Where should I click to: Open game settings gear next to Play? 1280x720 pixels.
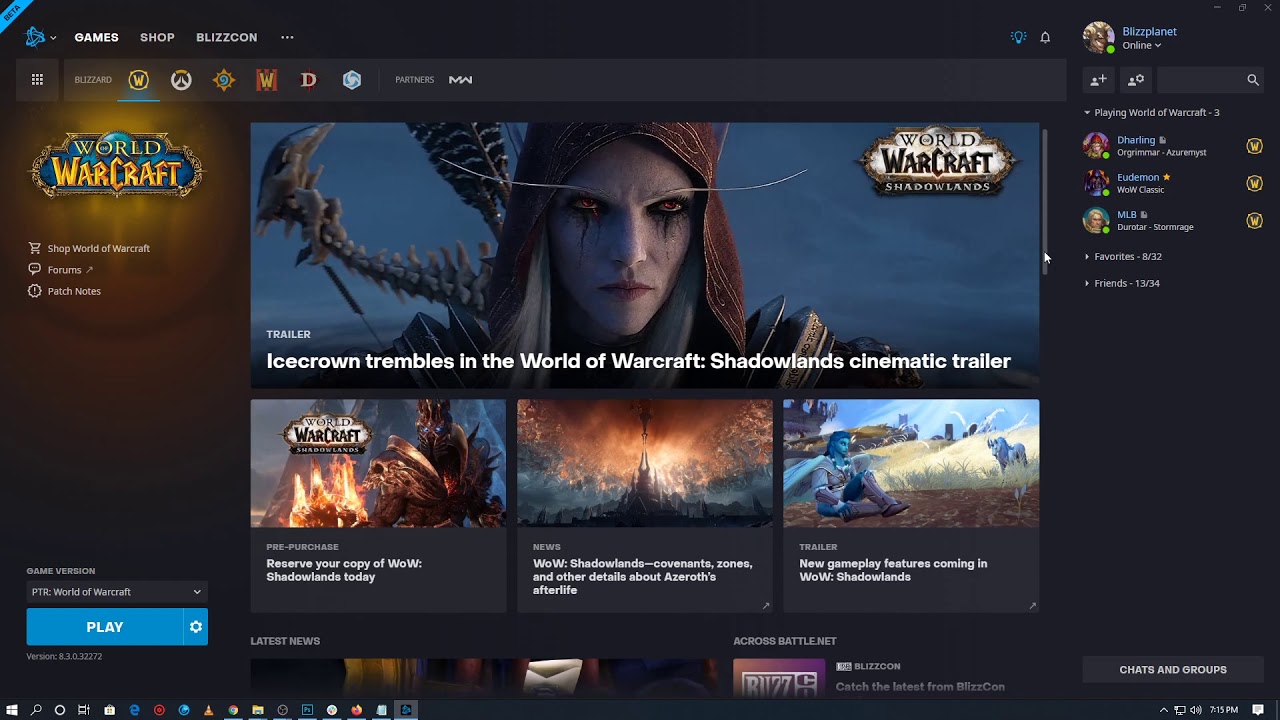[x=196, y=627]
